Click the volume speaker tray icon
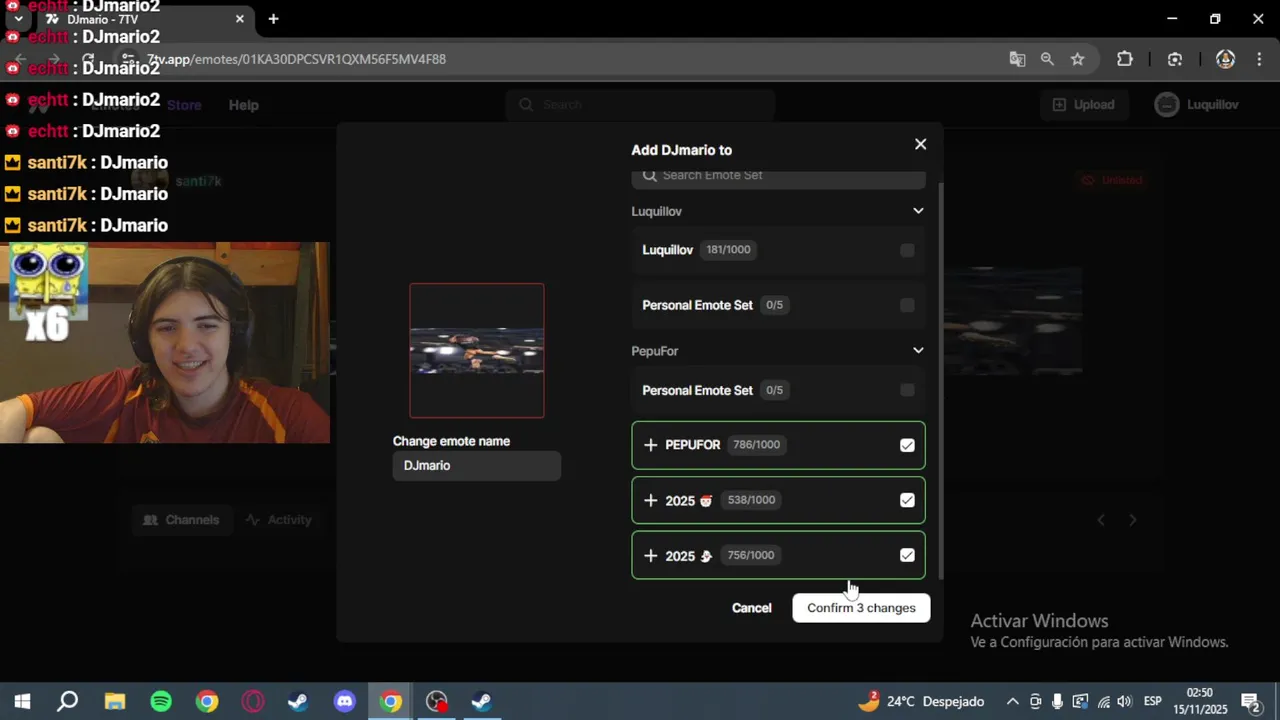Viewport: 1280px width, 720px height. tap(1125, 701)
